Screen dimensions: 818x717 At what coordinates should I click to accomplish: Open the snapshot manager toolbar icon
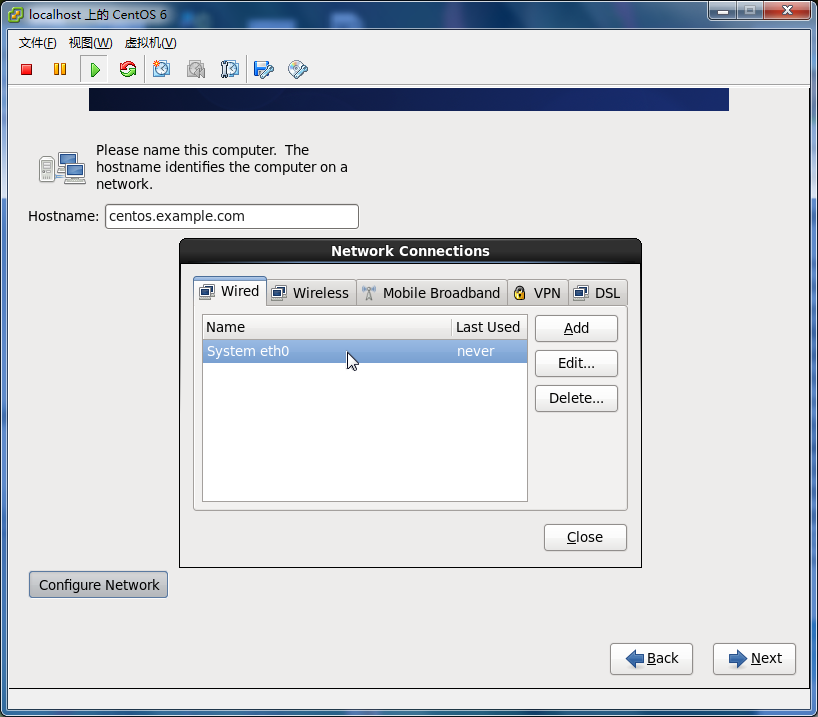(230, 69)
